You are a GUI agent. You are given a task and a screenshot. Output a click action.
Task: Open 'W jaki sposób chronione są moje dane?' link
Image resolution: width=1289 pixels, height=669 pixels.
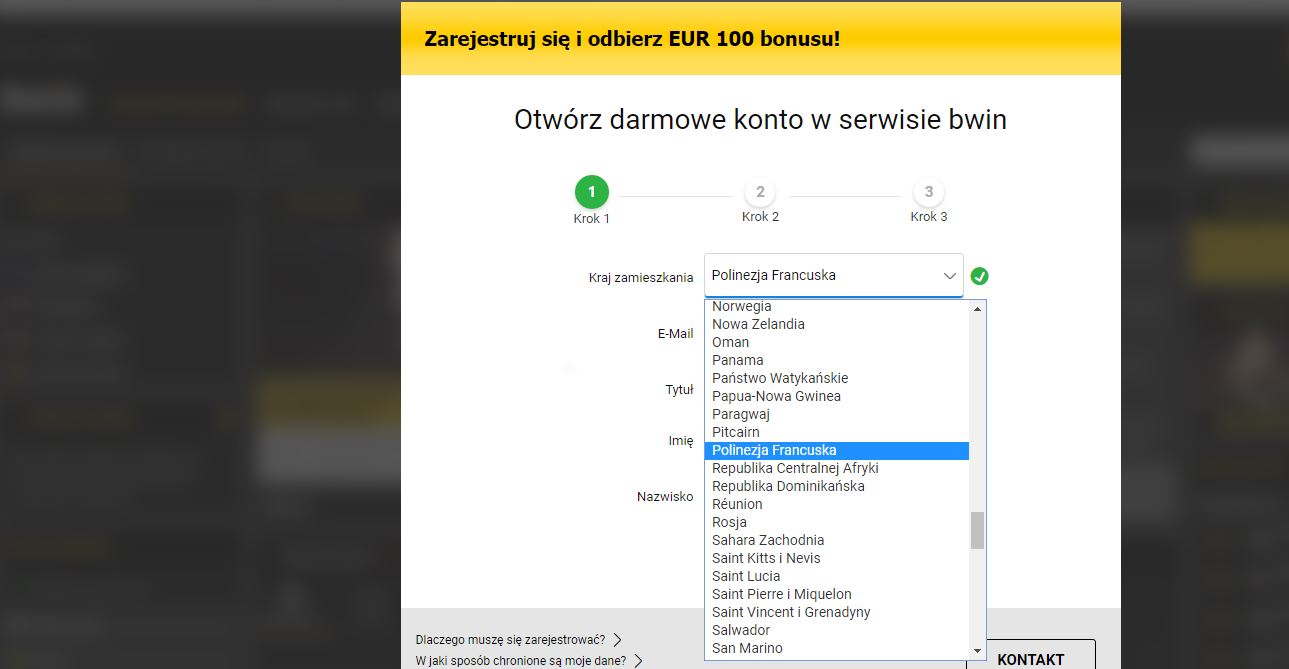point(529,661)
